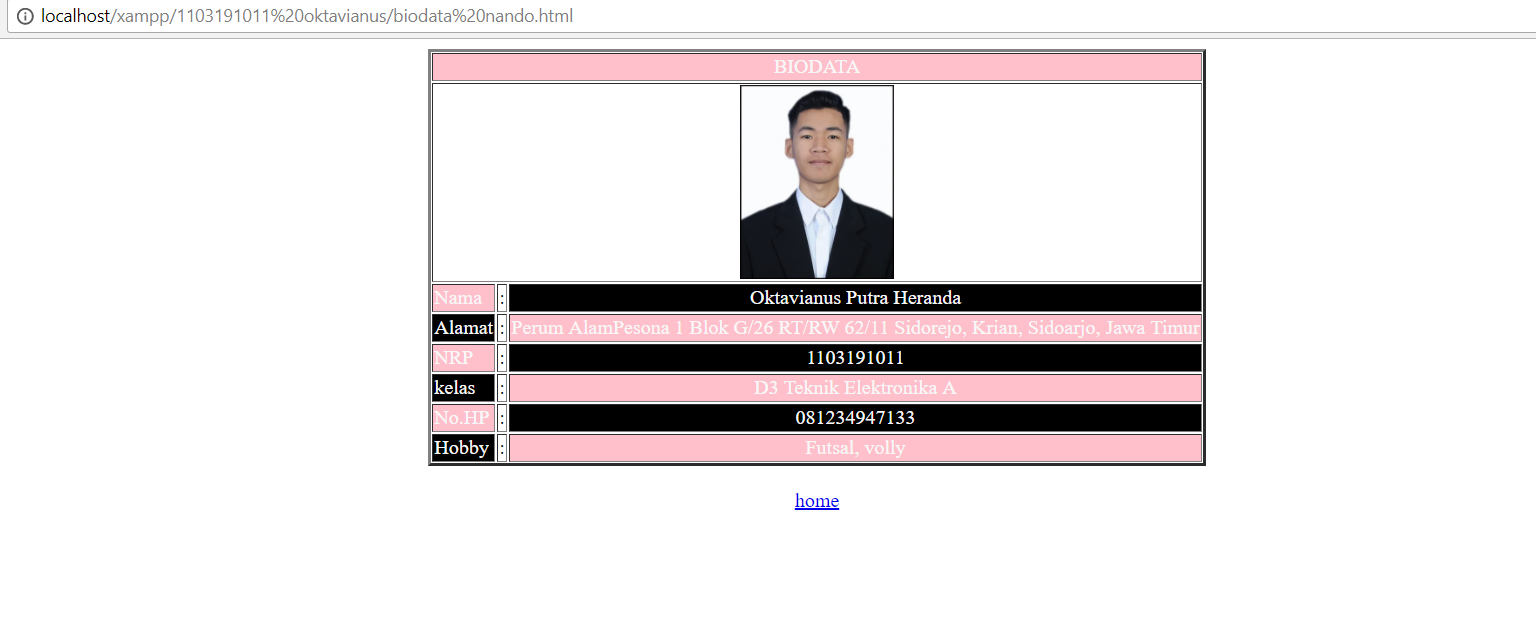Click the profile photo in biodata table

click(x=816, y=182)
